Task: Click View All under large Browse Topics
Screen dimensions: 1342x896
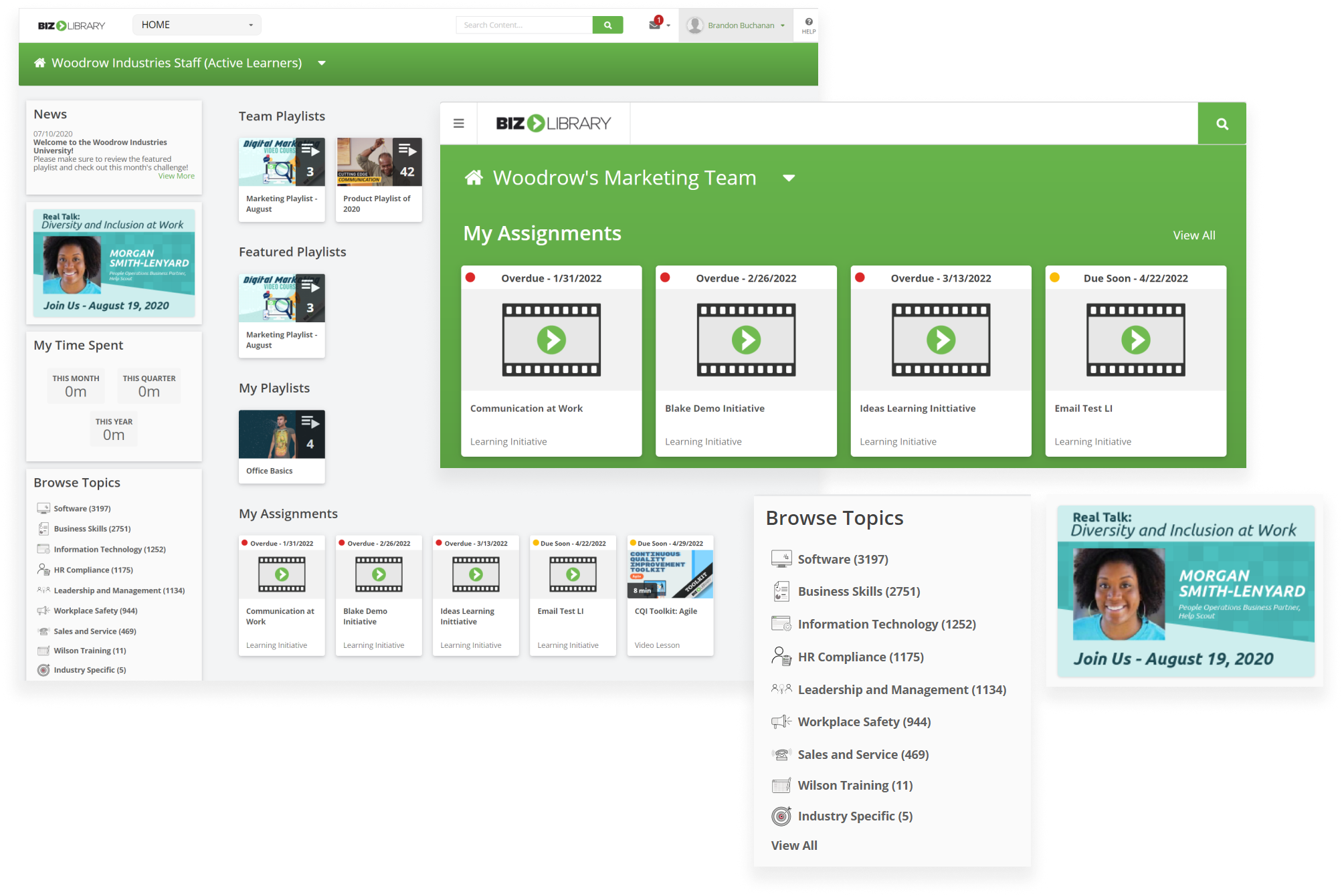Action: [794, 845]
